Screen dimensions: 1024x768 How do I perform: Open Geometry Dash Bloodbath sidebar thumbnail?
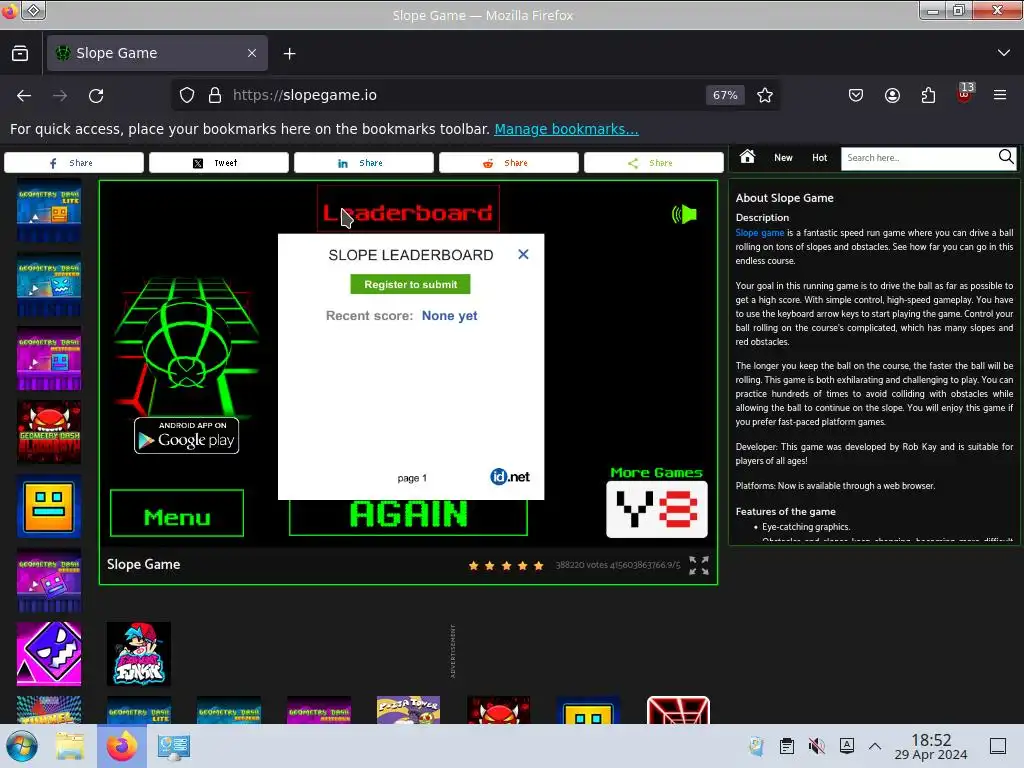click(49, 432)
